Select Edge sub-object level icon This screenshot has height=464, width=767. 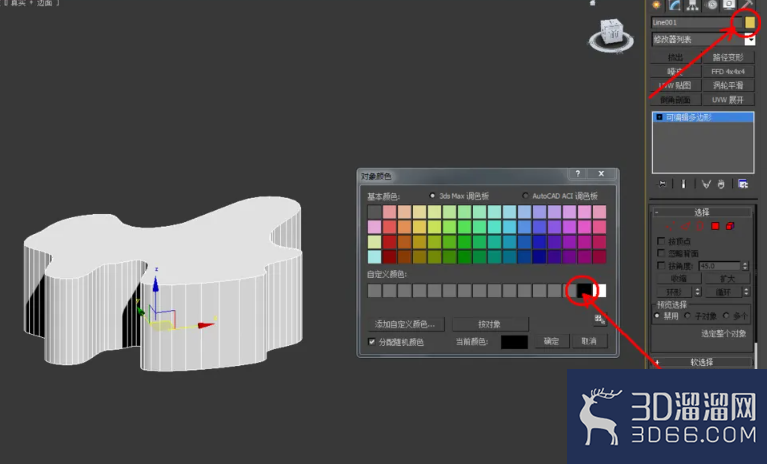click(685, 226)
